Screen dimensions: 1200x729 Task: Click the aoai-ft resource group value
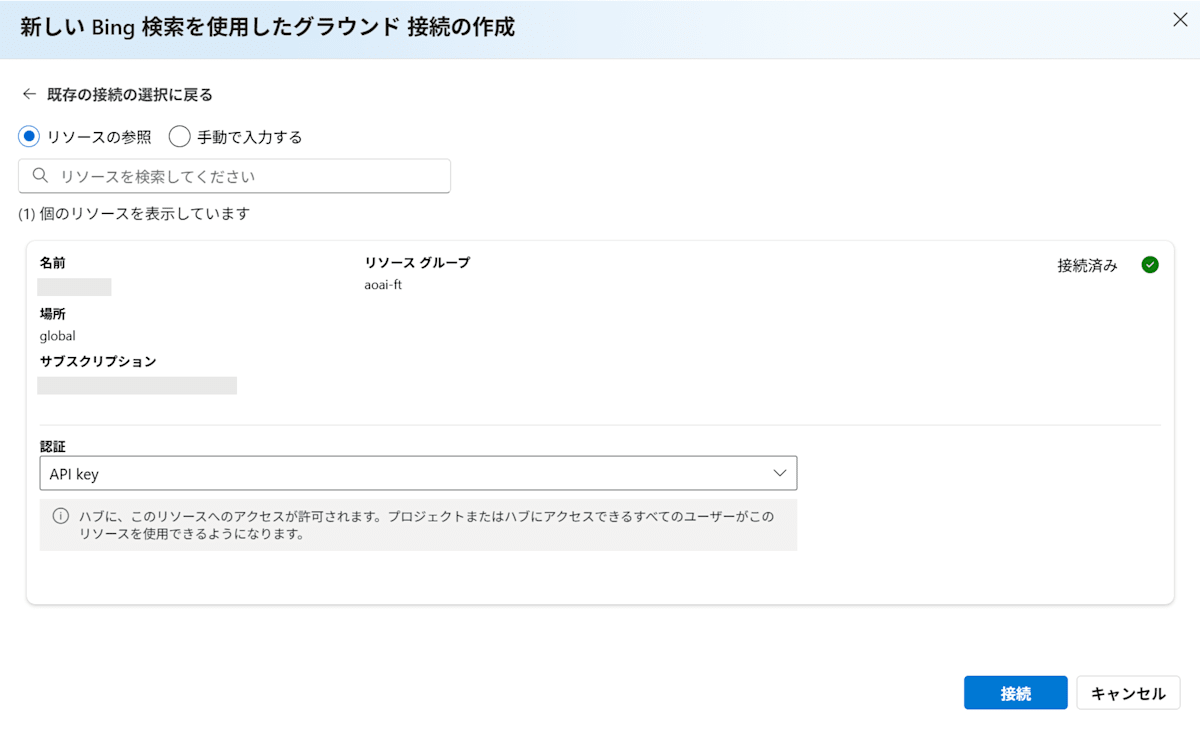tap(383, 285)
